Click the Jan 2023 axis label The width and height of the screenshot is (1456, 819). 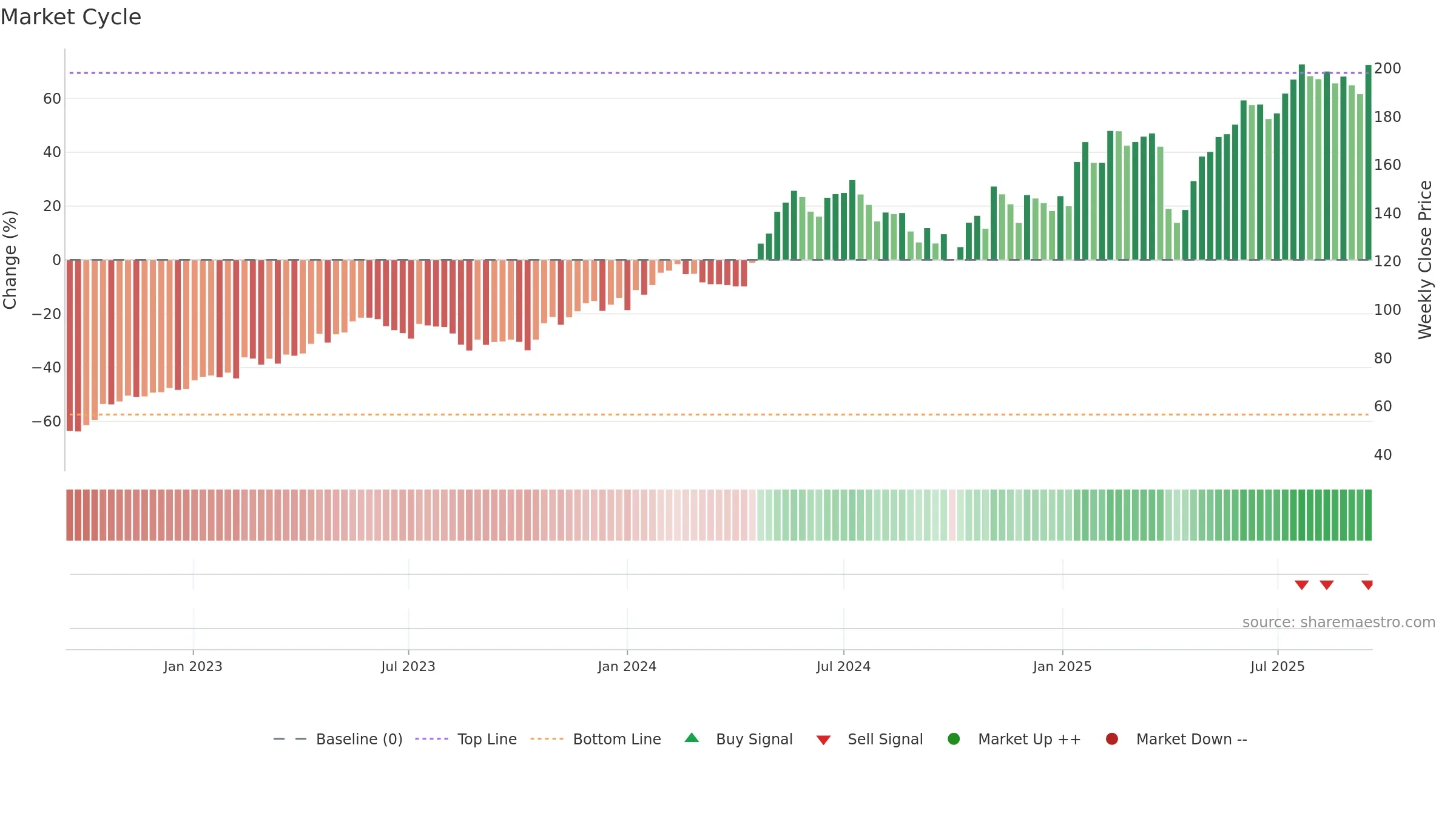pos(193,667)
